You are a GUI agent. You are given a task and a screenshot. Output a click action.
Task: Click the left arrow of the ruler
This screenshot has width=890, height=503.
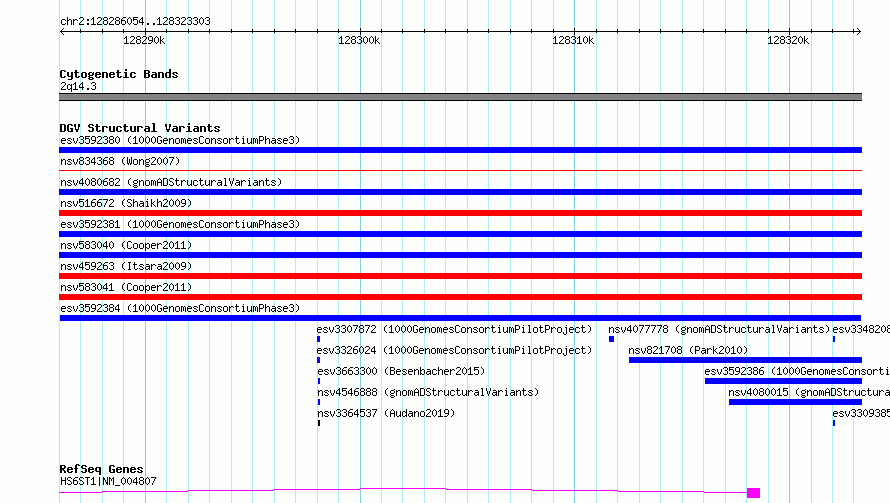[62, 32]
